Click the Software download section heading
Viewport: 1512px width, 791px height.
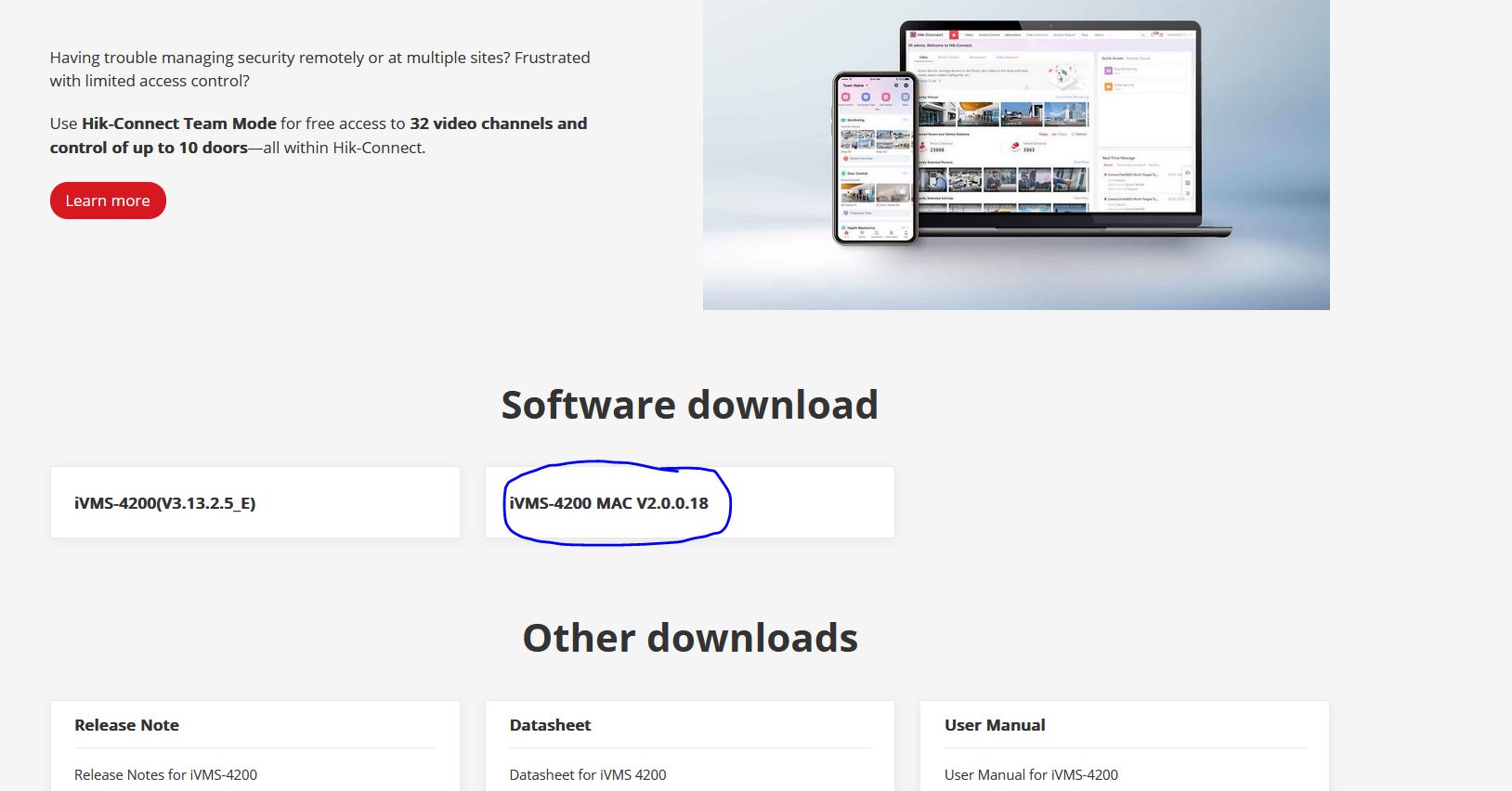coord(689,405)
